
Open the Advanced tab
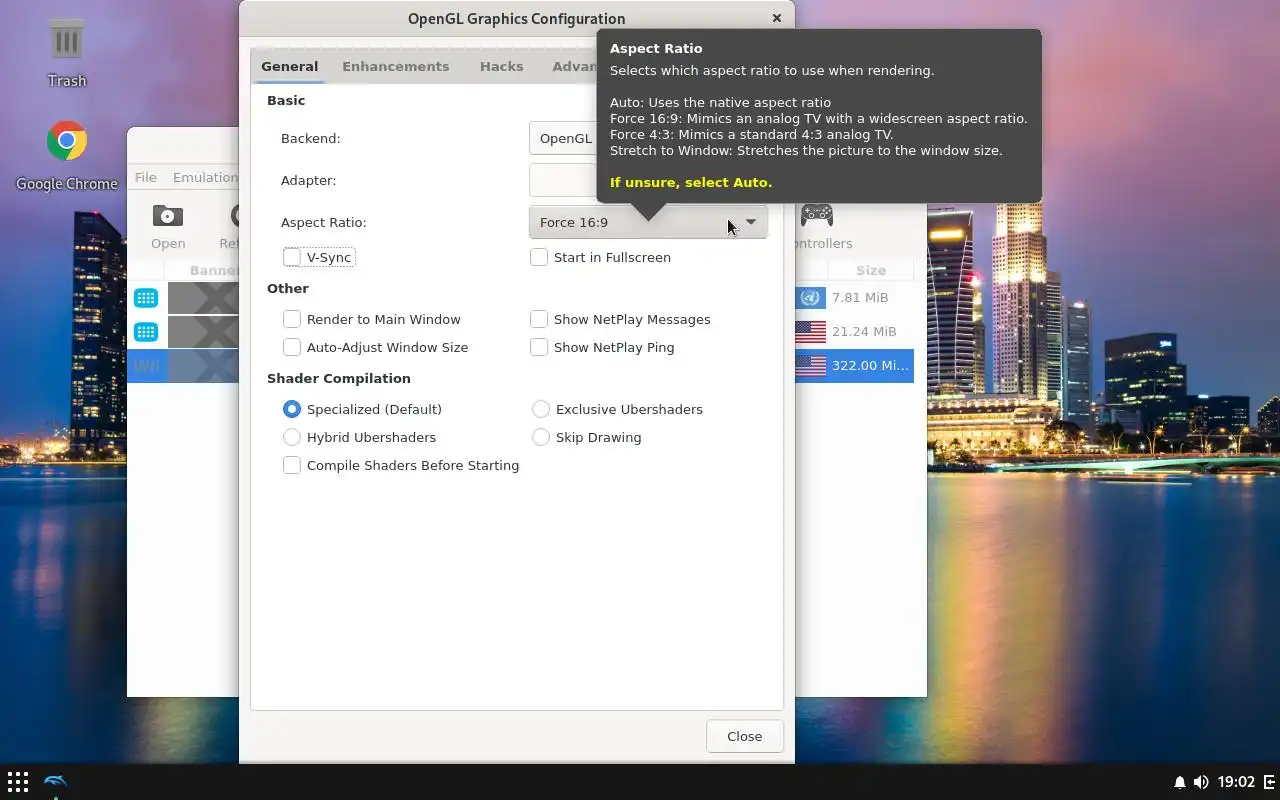(x=574, y=66)
